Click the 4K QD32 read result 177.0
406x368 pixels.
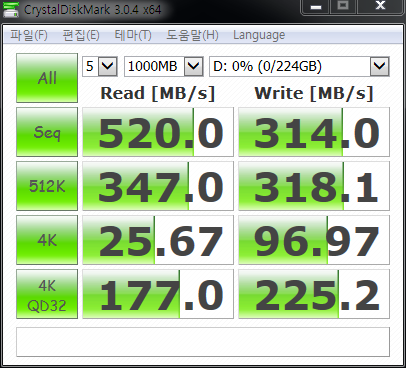158,294
